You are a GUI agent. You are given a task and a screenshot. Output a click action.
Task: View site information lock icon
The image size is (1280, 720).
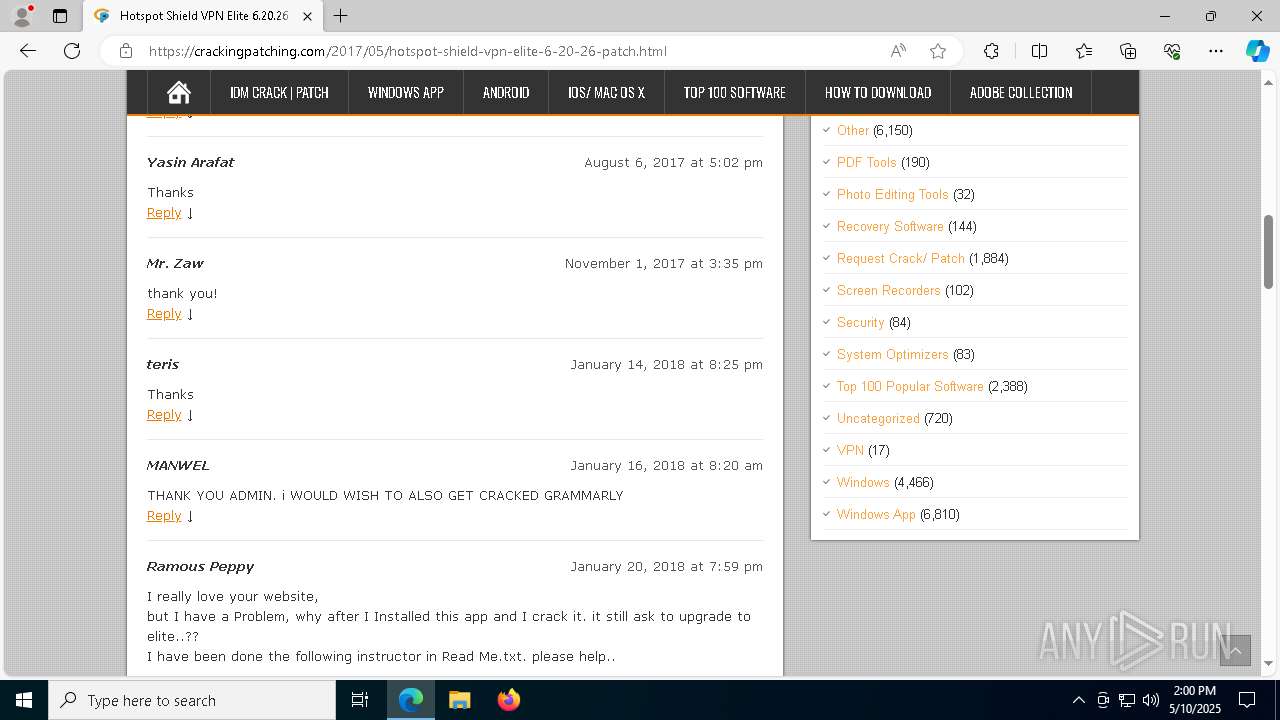click(126, 51)
